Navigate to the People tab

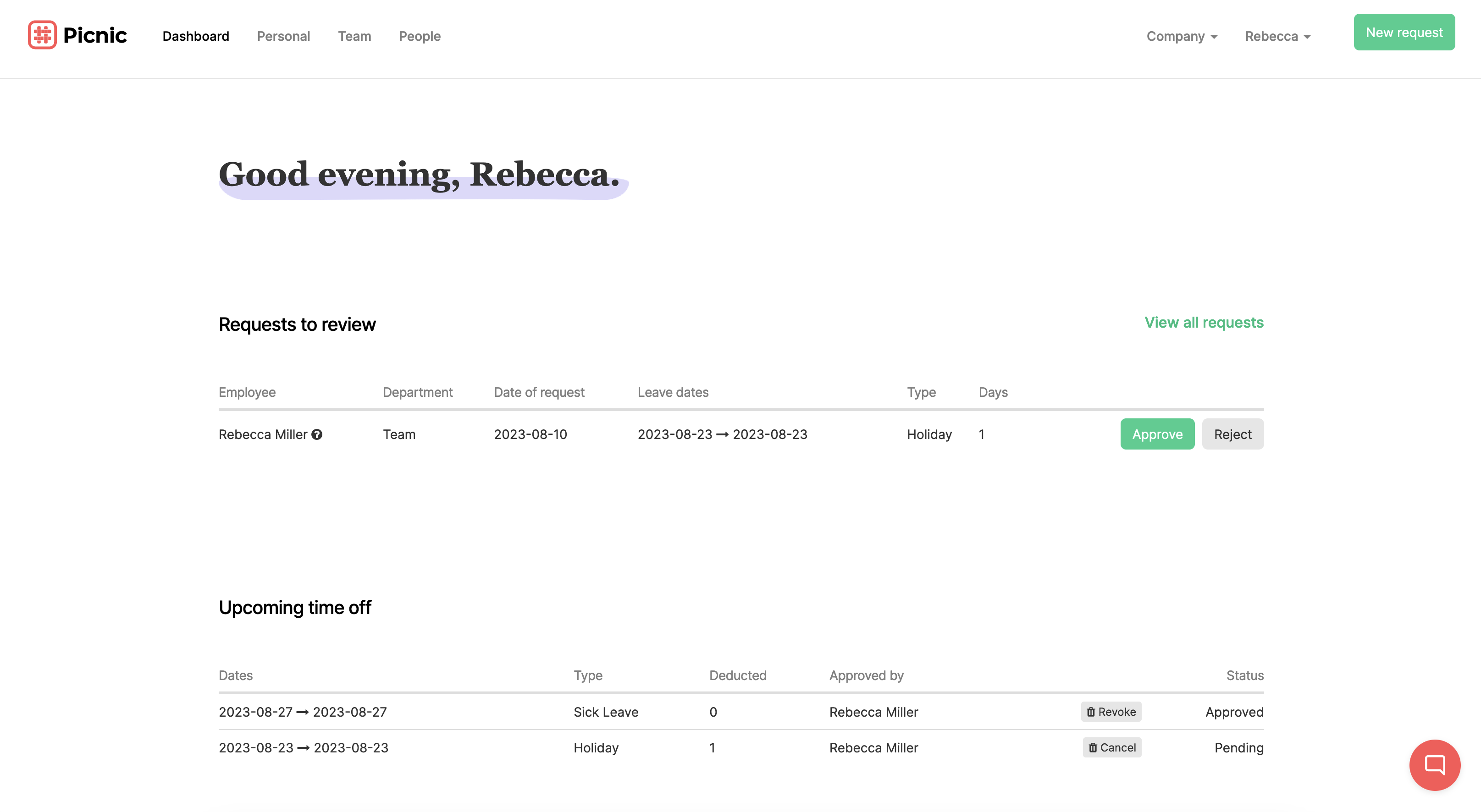420,36
